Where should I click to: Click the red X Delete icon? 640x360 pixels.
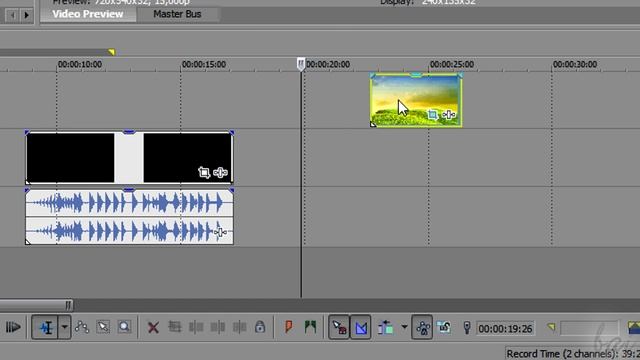pos(153,327)
